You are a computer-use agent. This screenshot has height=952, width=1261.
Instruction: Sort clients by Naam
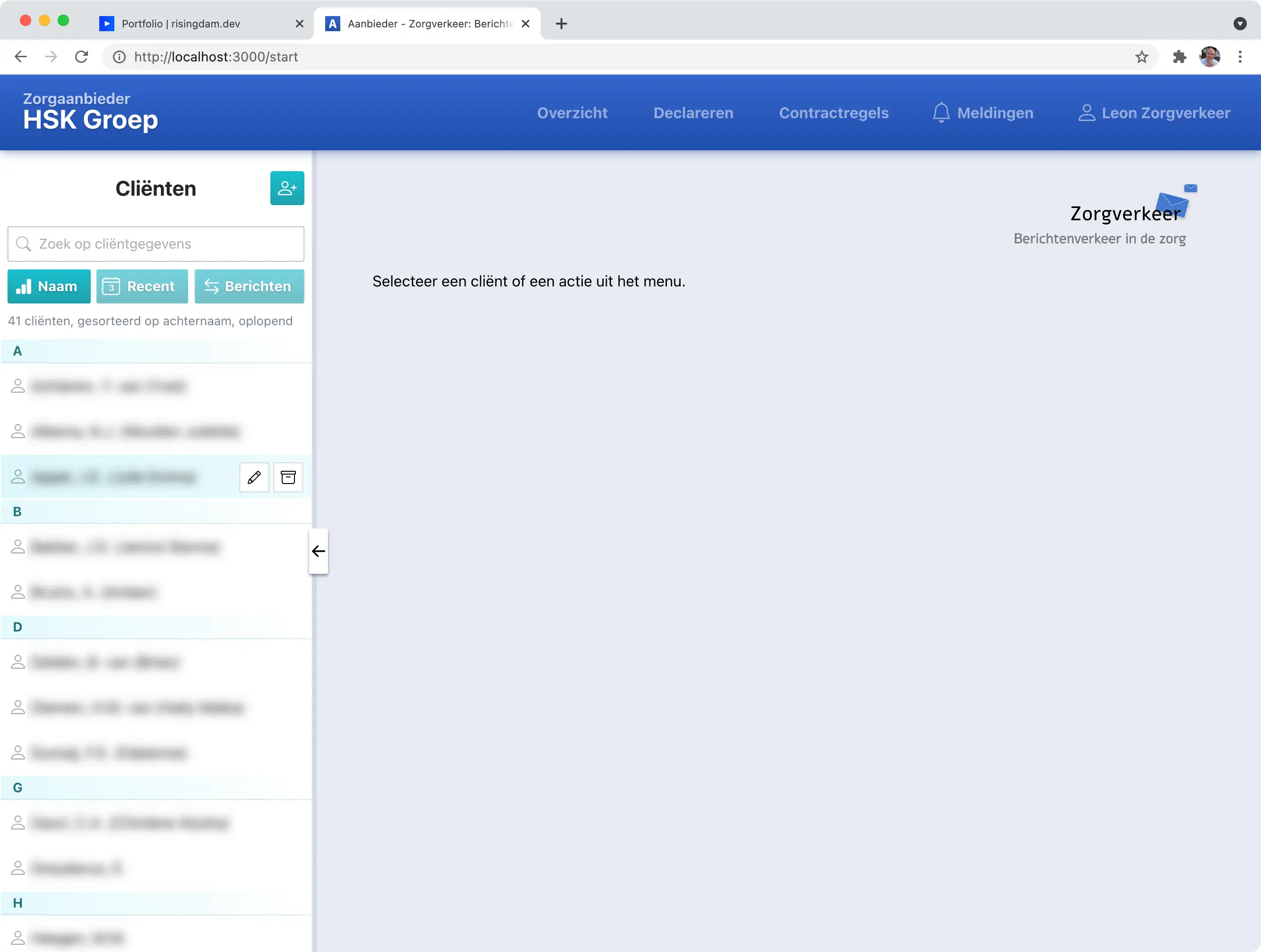pyautogui.click(x=49, y=286)
